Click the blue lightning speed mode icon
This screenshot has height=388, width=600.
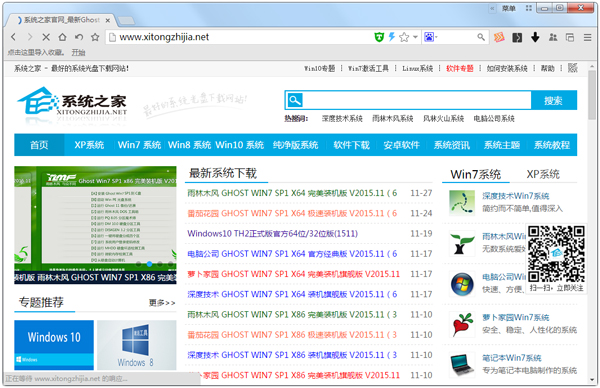pyautogui.click(x=391, y=37)
